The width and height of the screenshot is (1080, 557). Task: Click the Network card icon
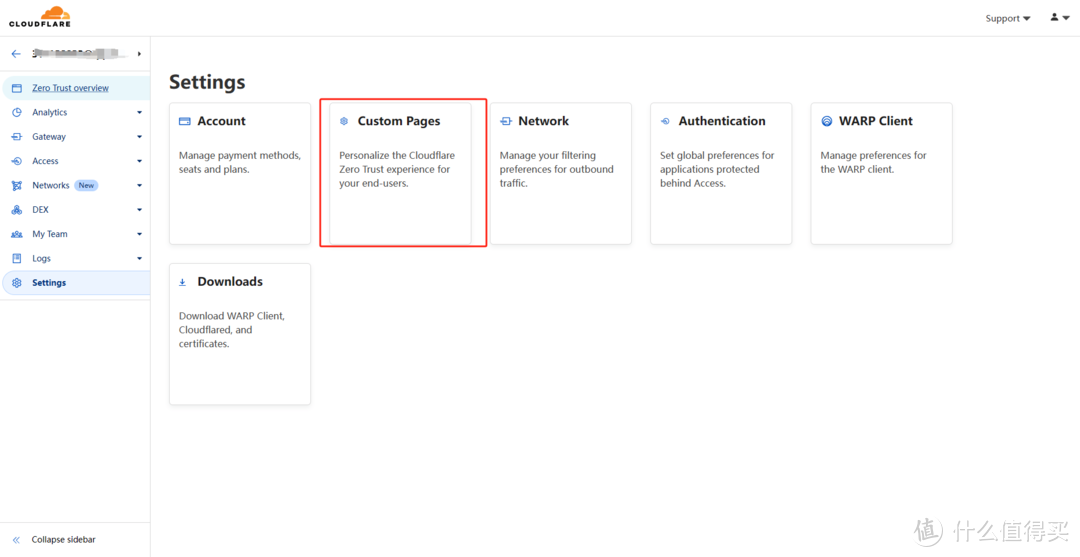click(x=506, y=121)
